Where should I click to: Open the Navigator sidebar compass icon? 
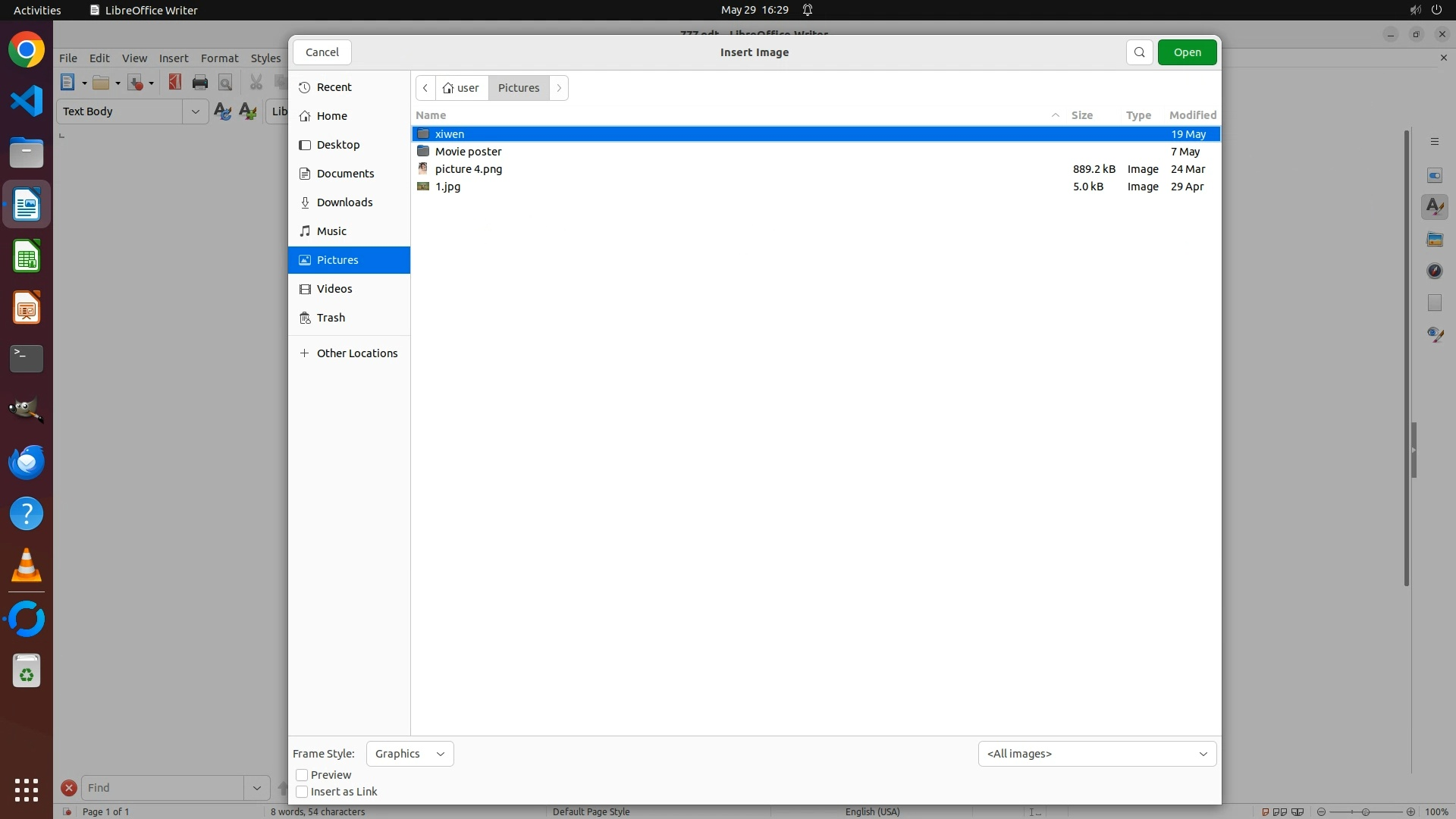click(x=1434, y=271)
